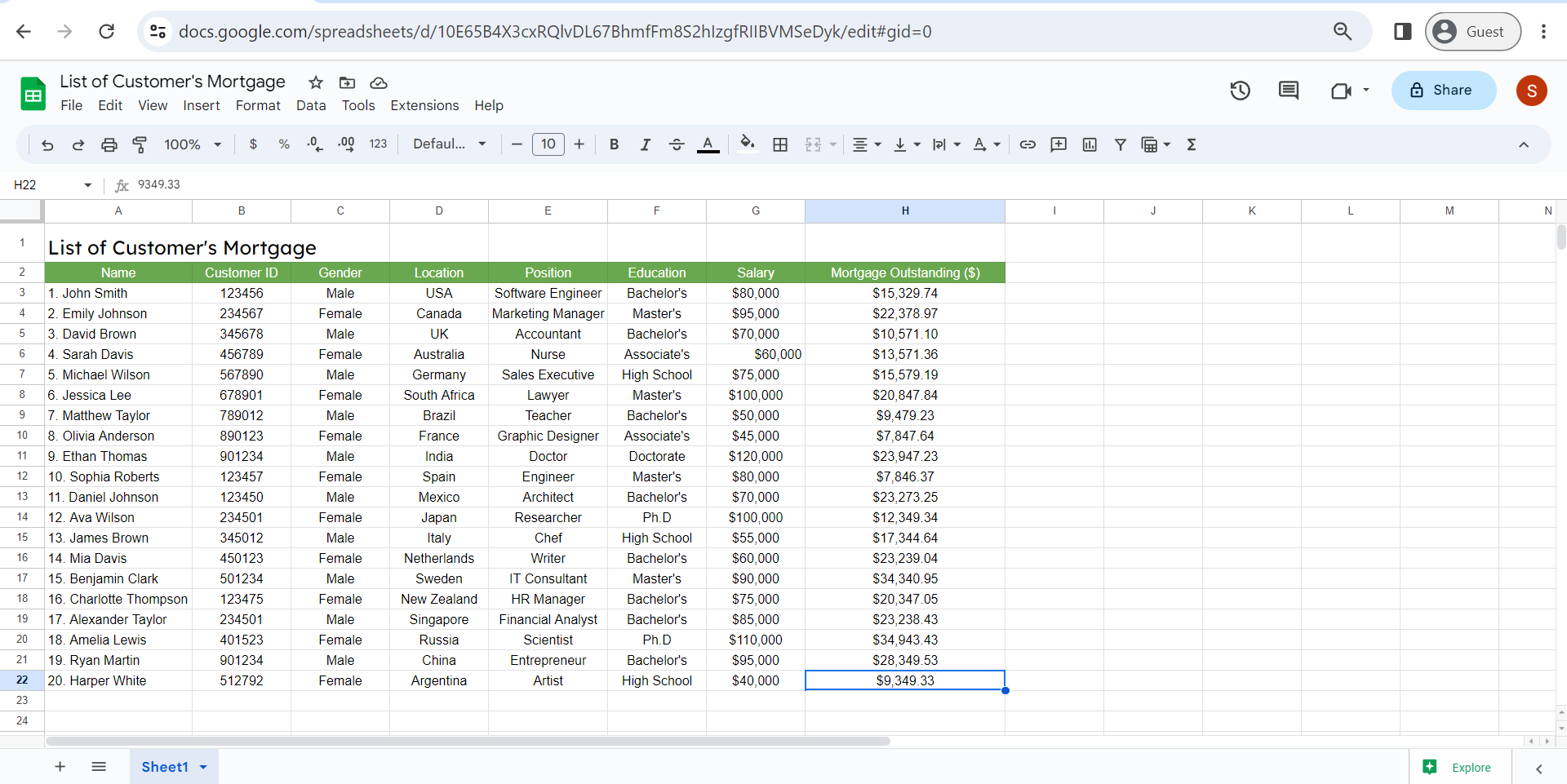This screenshot has width=1567, height=784.
Task: Open version history clock icon
Action: [1240, 91]
